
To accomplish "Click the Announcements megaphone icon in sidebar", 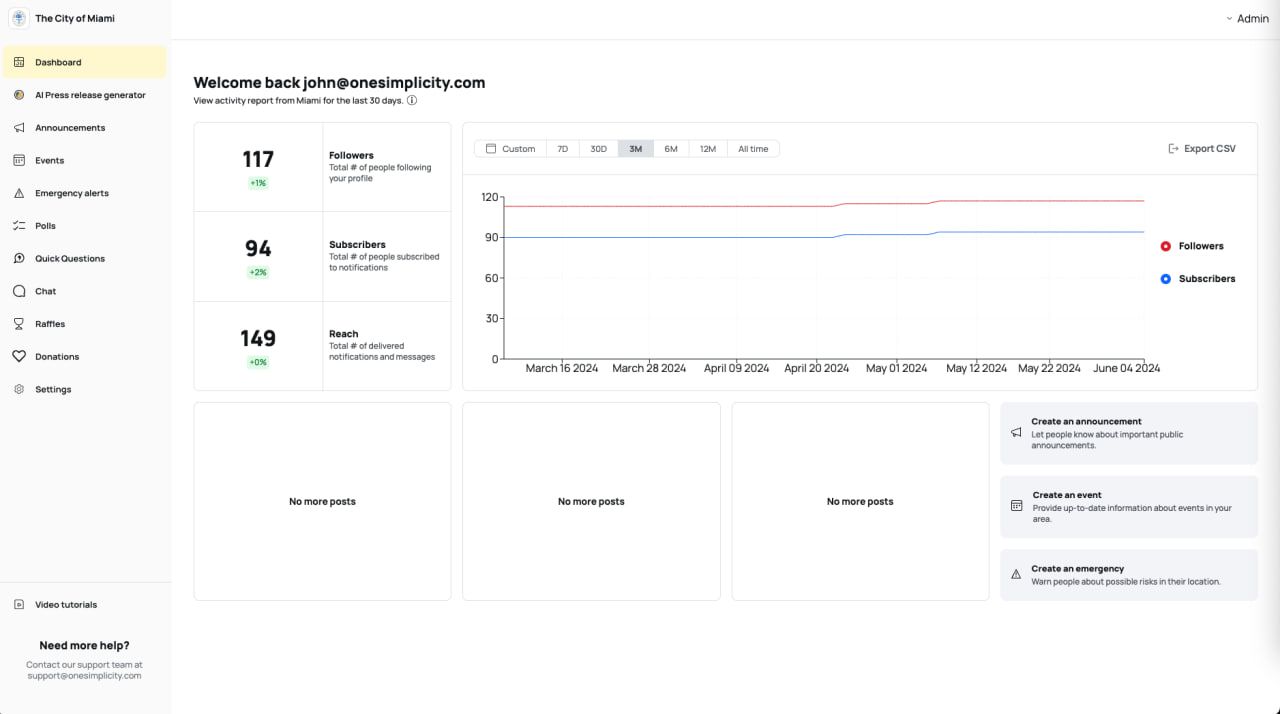I will pos(19,128).
